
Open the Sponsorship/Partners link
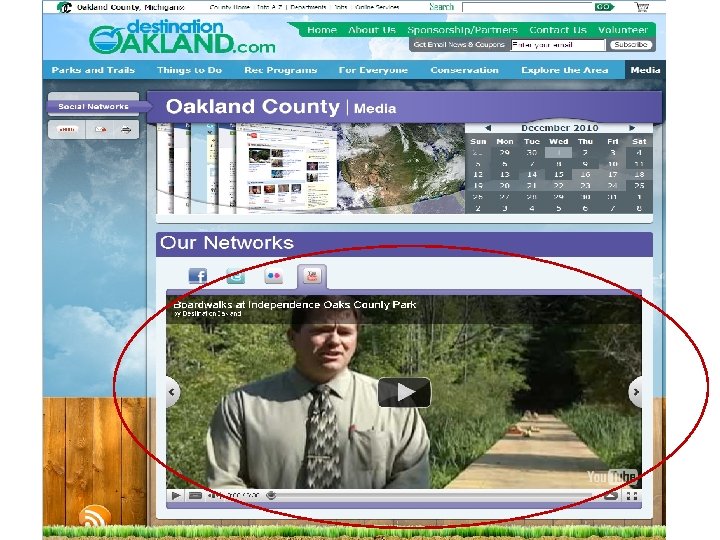tap(462, 30)
